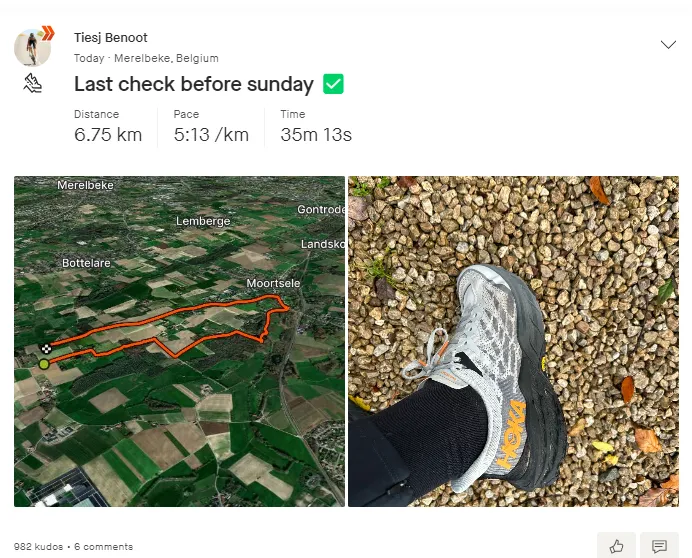Open the comments speech bubble button
Screen dimensions: 692x558
(x=659, y=546)
